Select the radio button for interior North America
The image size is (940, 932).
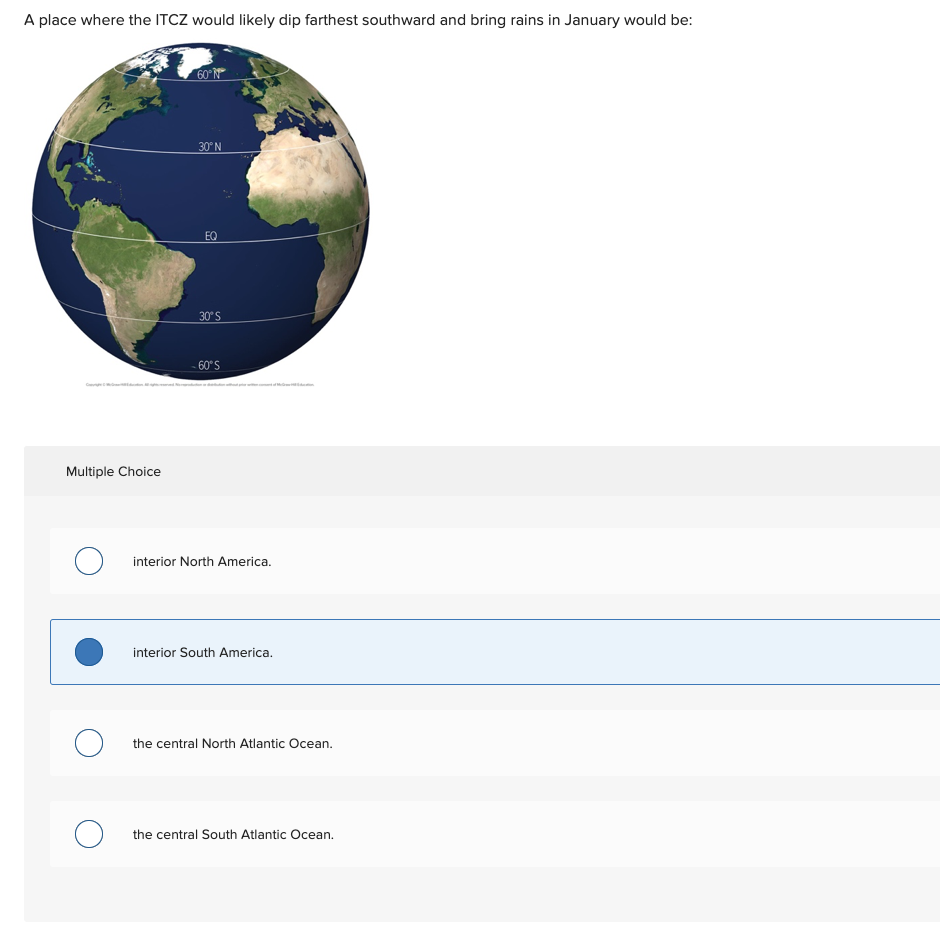[88, 561]
